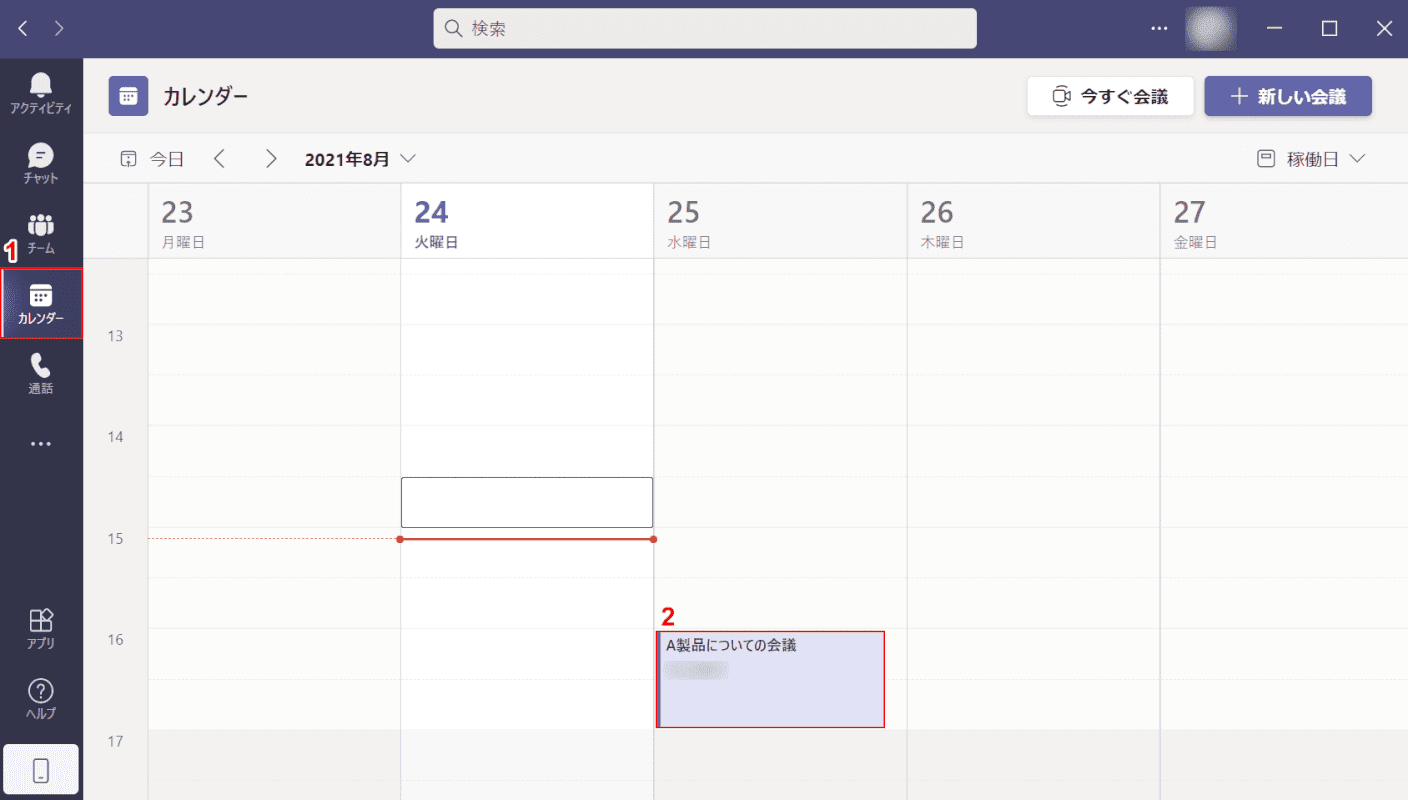Open the A製品についての会議 meeting
Image resolution: width=1408 pixels, height=800 pixels.
(x=770, y=679)
